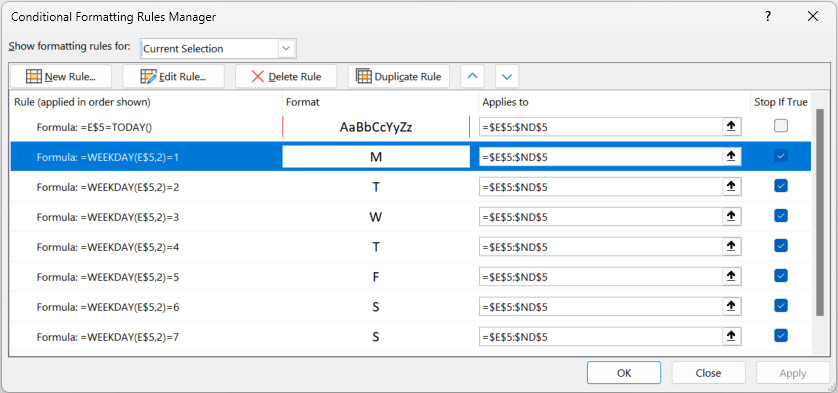Click AaBbCcYyZz format preview
The width and height of the screenshot is (838, 393).
[x=376, y=127]
